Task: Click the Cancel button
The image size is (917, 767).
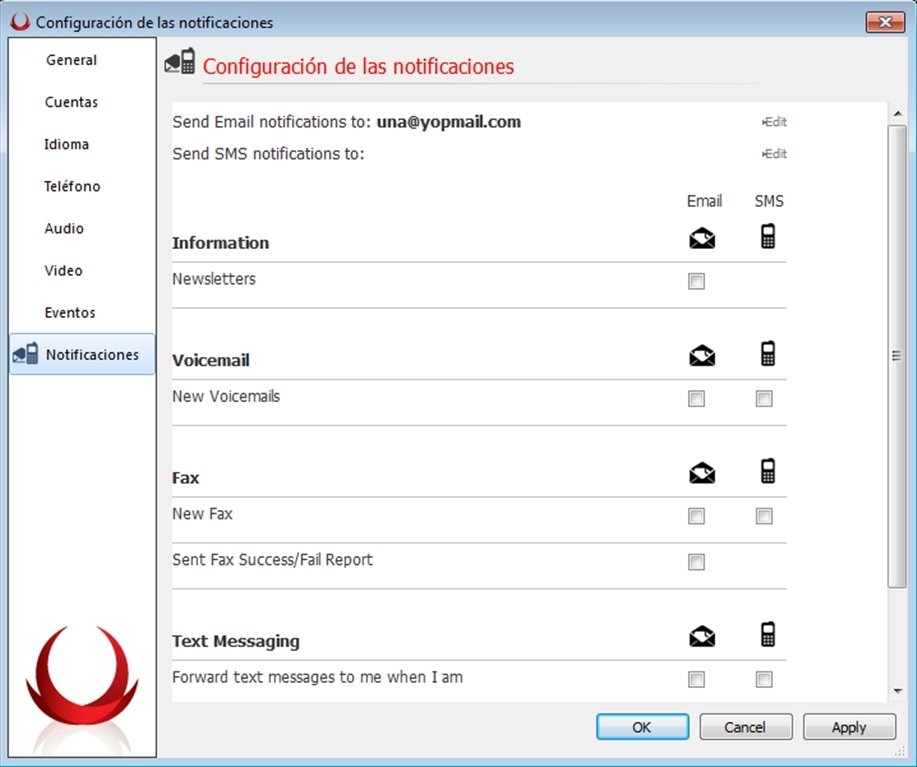Action: pyautogui.click(x=746, y=727)
